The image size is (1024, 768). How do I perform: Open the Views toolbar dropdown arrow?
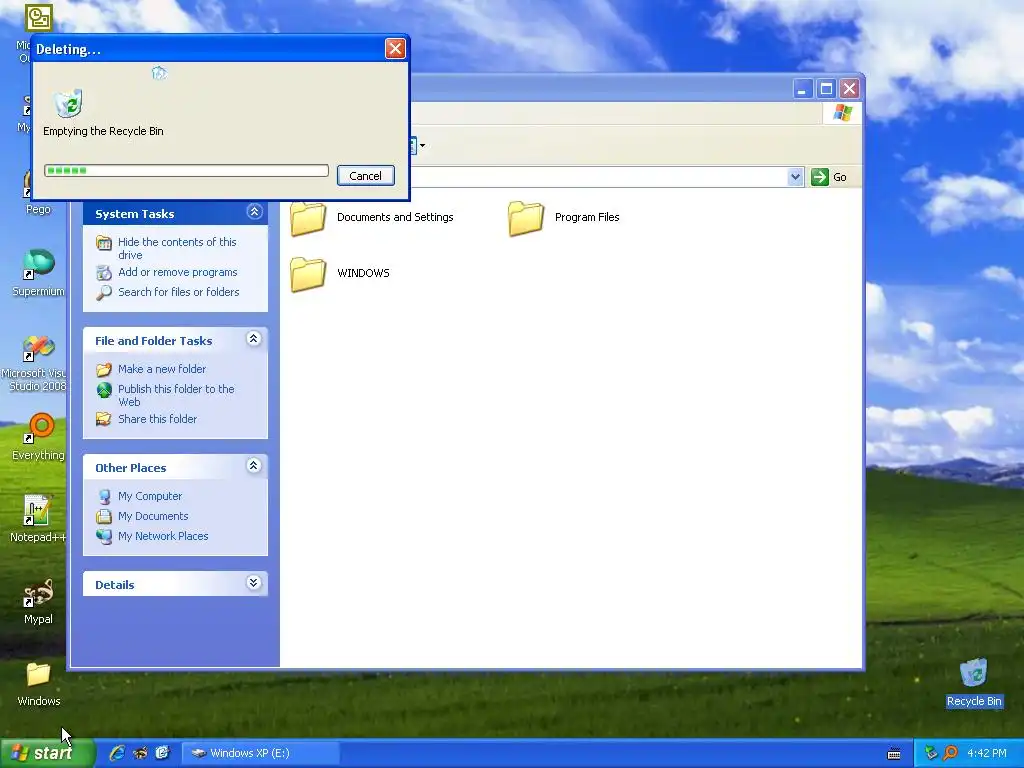click(x=423, y=146)
